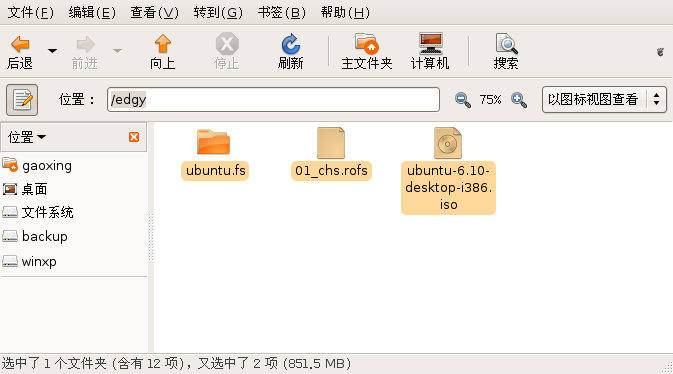The width and height of the screenshot is (673, 374).
Task: Click the Stop (停止) icon
Action: pos(227,44)
